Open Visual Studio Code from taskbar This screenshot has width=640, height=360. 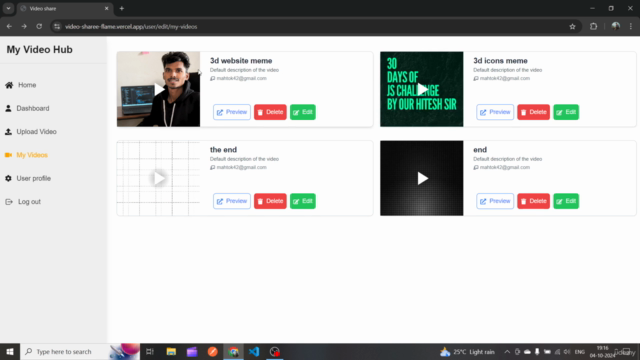pos(254,351)
